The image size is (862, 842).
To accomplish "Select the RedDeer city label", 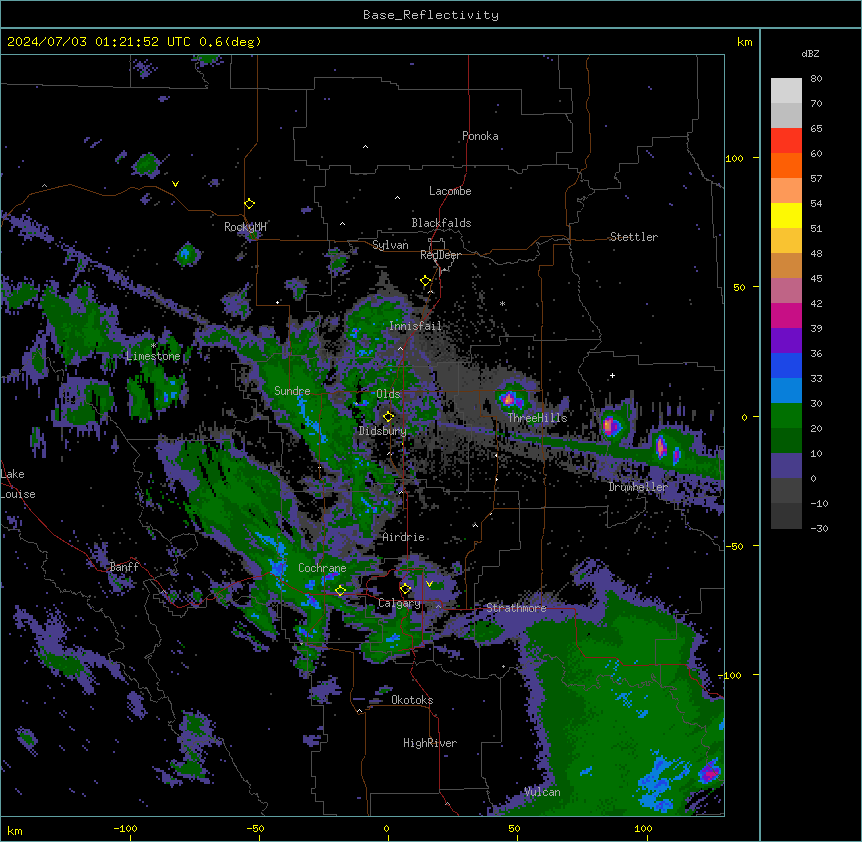I will 440,255.
